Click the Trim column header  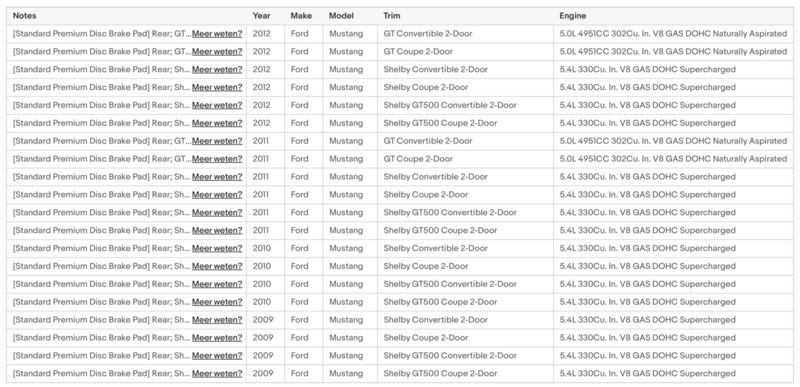[391, 16]
